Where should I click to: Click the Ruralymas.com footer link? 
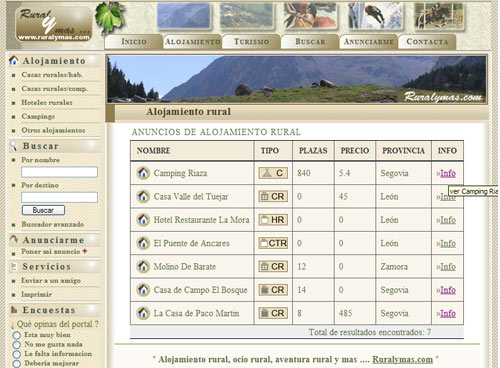tap(402, 359)
